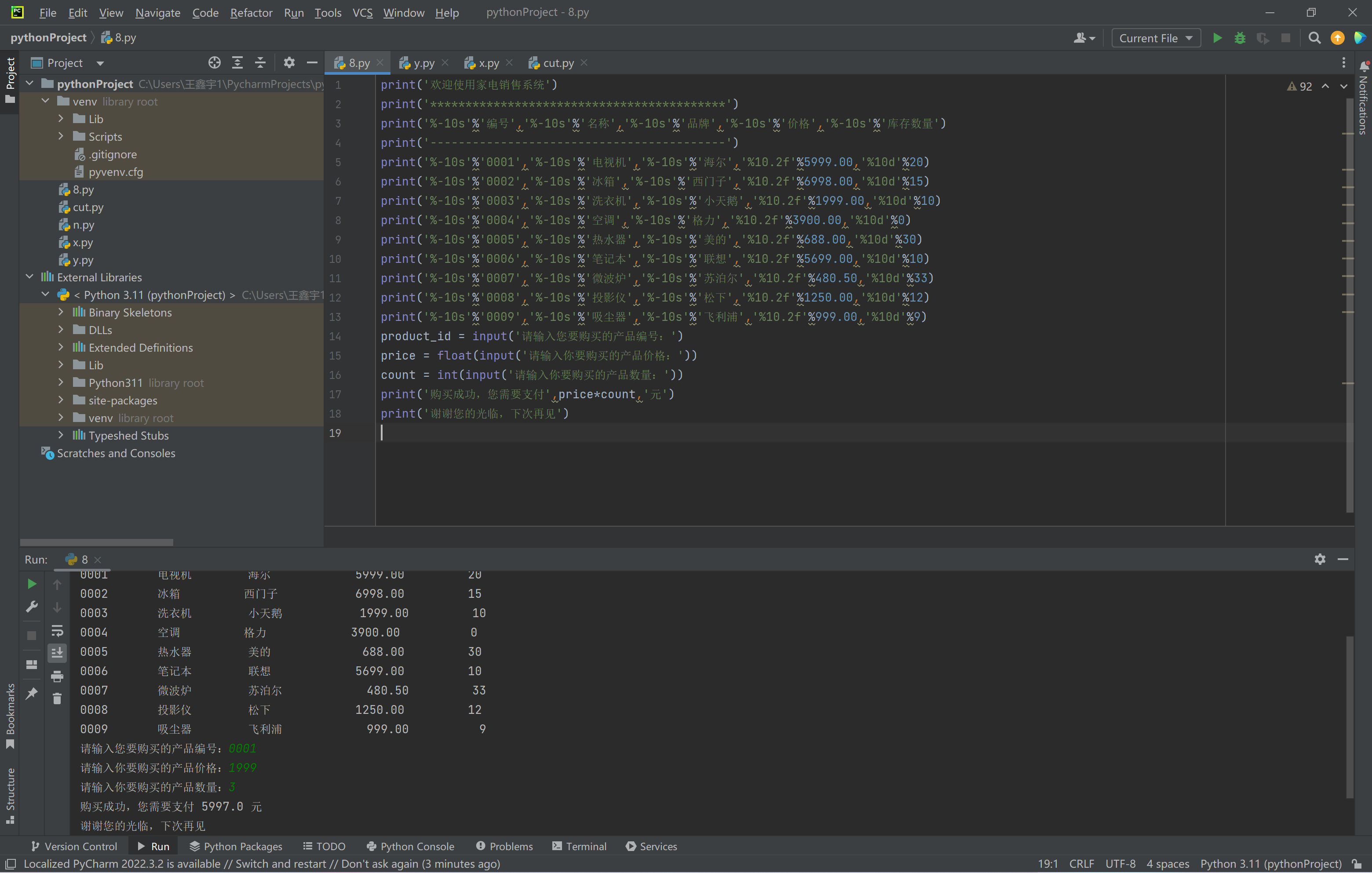Open the Project panel settings gear

[x=289, y=63]
